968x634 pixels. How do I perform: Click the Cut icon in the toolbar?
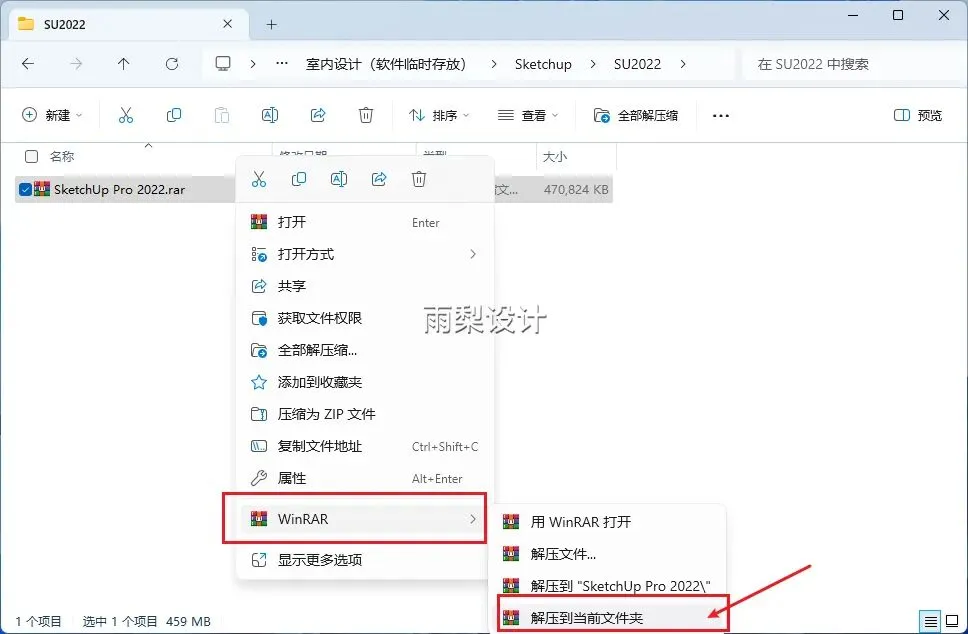126,115
